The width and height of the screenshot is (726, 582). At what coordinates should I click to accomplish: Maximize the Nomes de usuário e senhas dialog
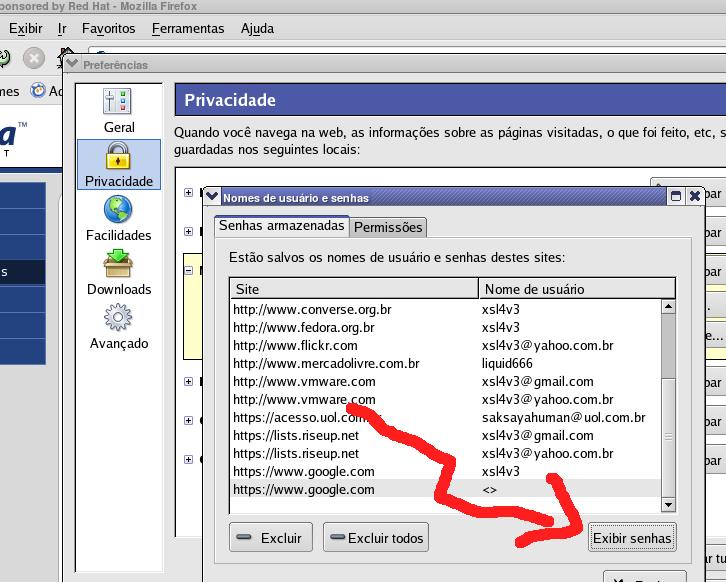click(676, 196)
